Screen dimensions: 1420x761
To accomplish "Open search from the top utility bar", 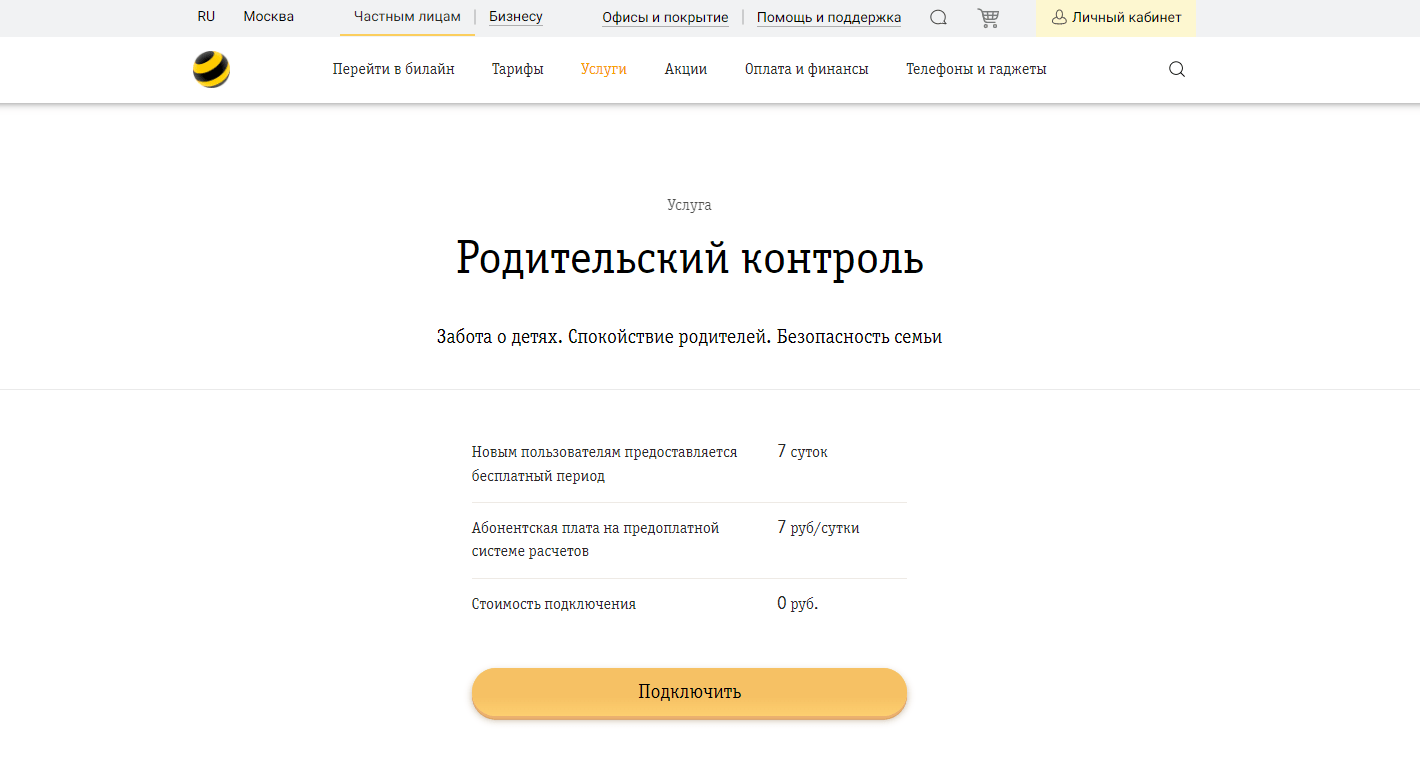I will click(x=937, y=17).
